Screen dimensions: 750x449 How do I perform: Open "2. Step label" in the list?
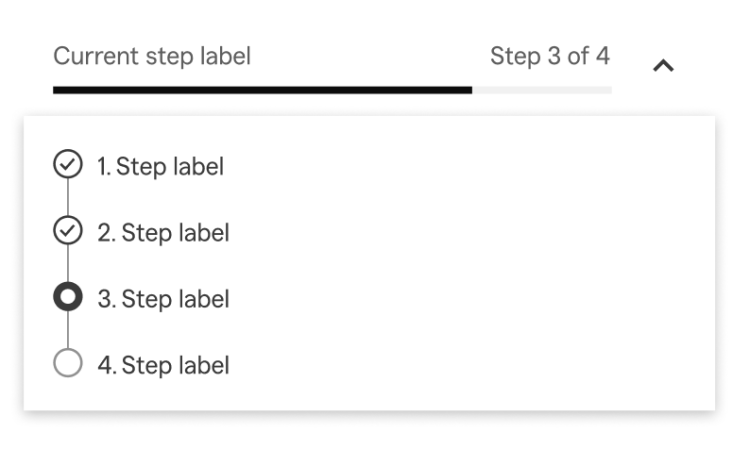(x=163, y=233)
